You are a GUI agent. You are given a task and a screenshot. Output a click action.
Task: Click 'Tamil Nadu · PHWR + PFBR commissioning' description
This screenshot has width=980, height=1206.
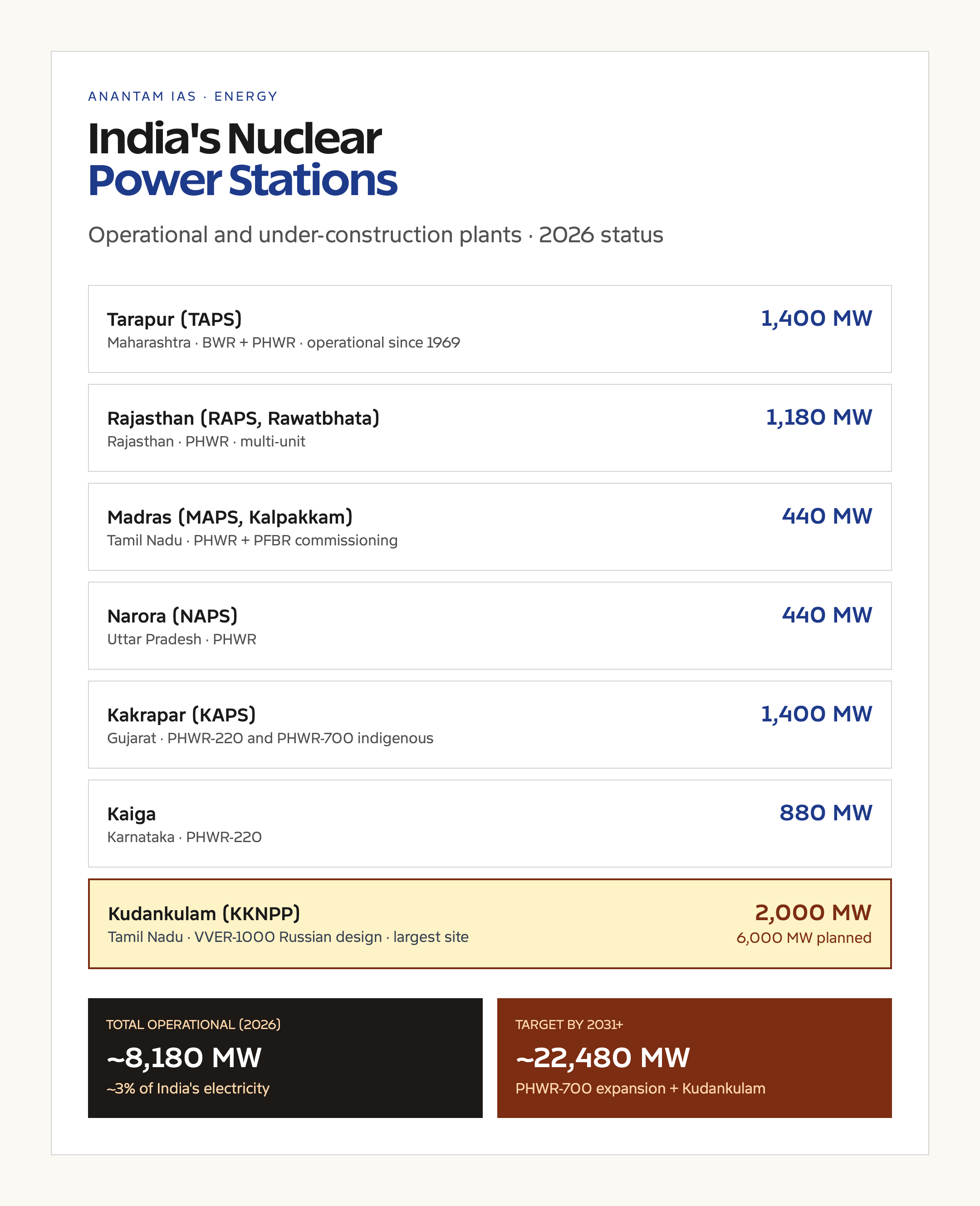[252, 541]
